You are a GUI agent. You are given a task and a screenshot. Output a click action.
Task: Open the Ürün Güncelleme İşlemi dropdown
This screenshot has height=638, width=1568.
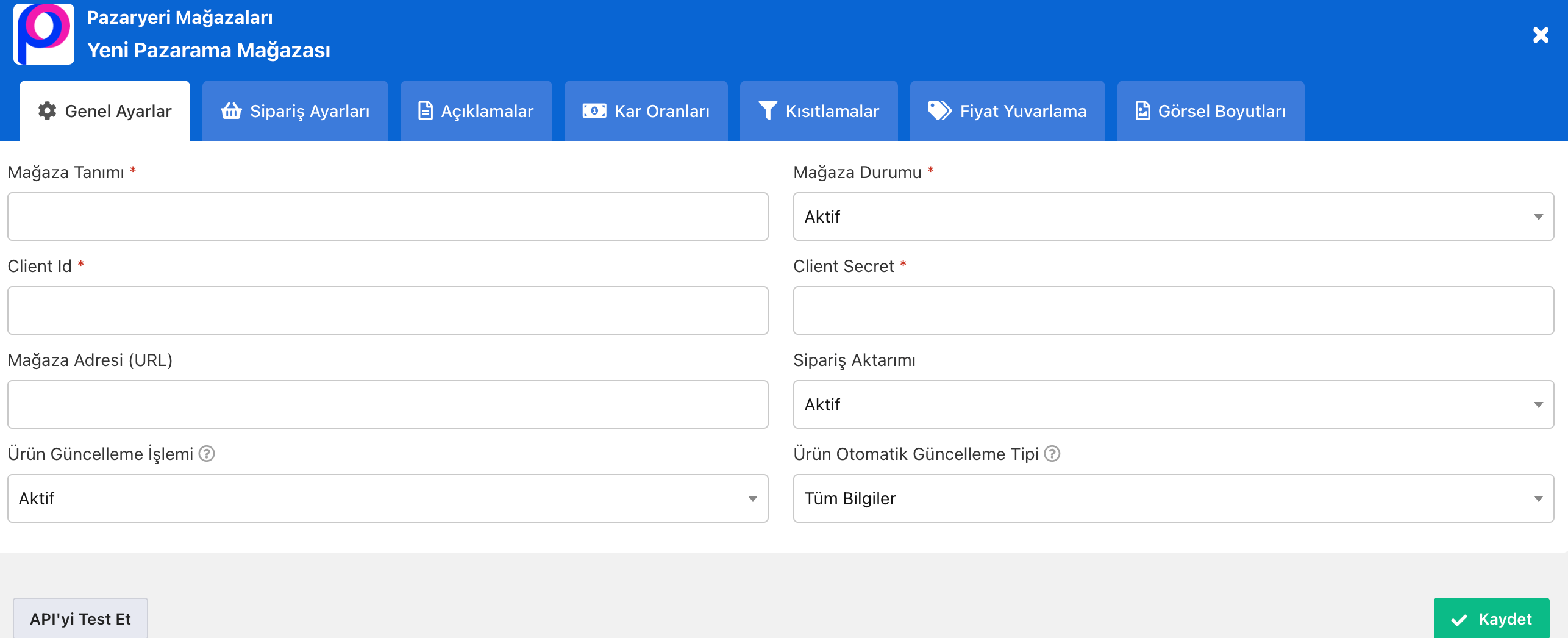tap(387, 498)
